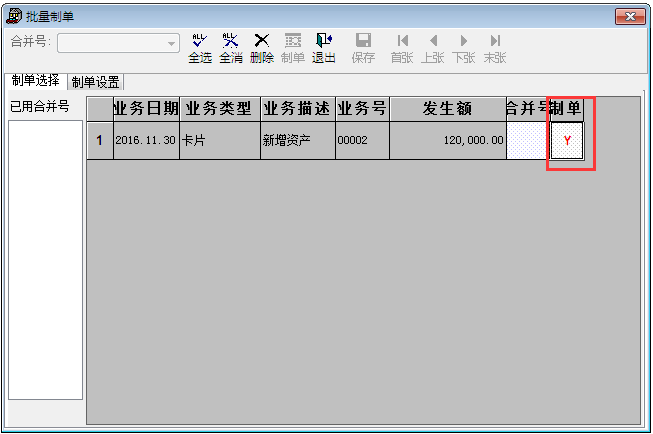Select the 制单选择 tab
This screenshot has width=653, height=434.
[x=35, y=81]
